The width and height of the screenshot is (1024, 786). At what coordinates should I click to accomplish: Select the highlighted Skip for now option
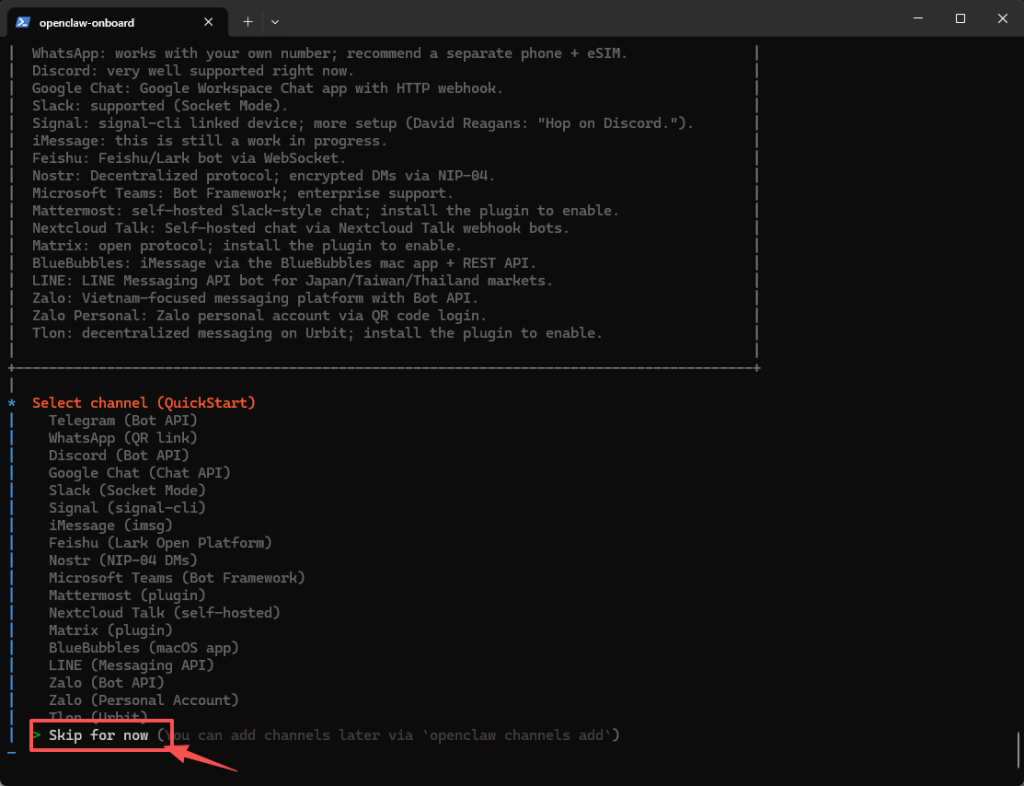point(99,736)
